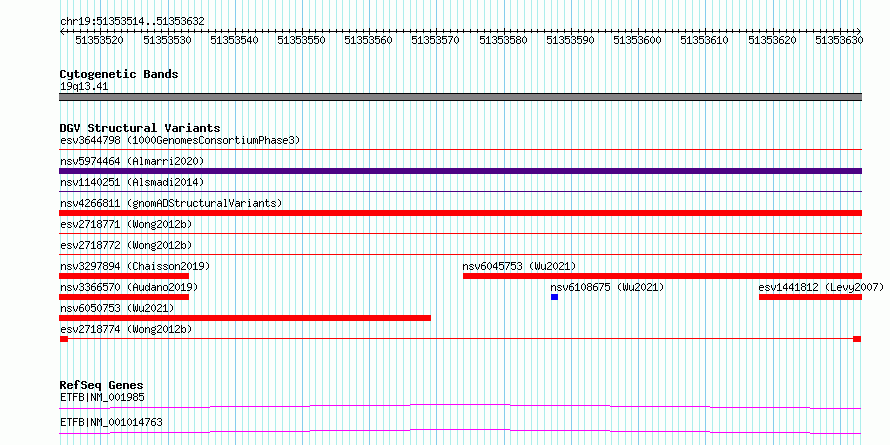Open ETFB|NM_001014763 gene label
The image size is (890, 445).
[111, 423]
